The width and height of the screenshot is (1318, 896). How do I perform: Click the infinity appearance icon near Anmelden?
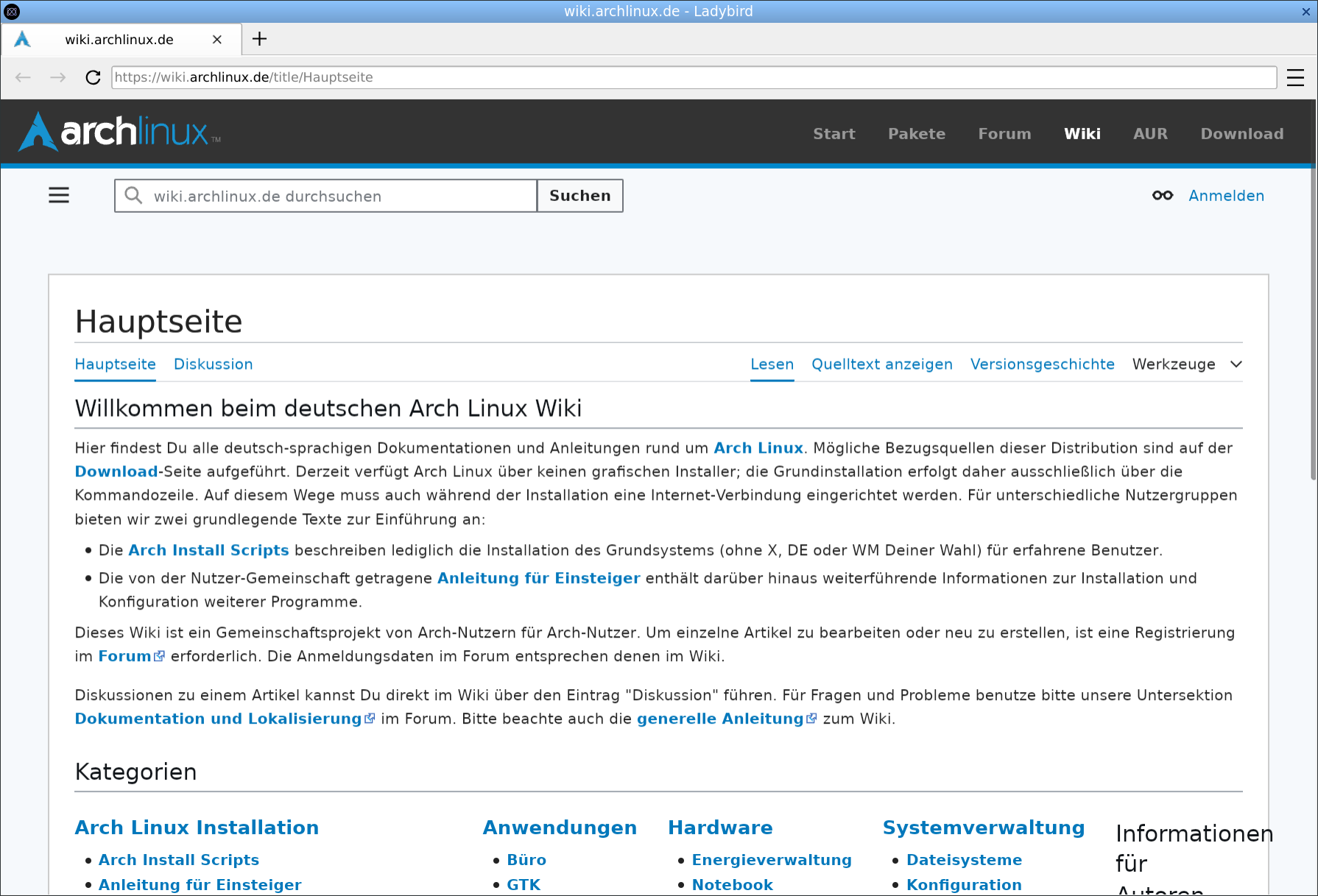coord(1162,195)
